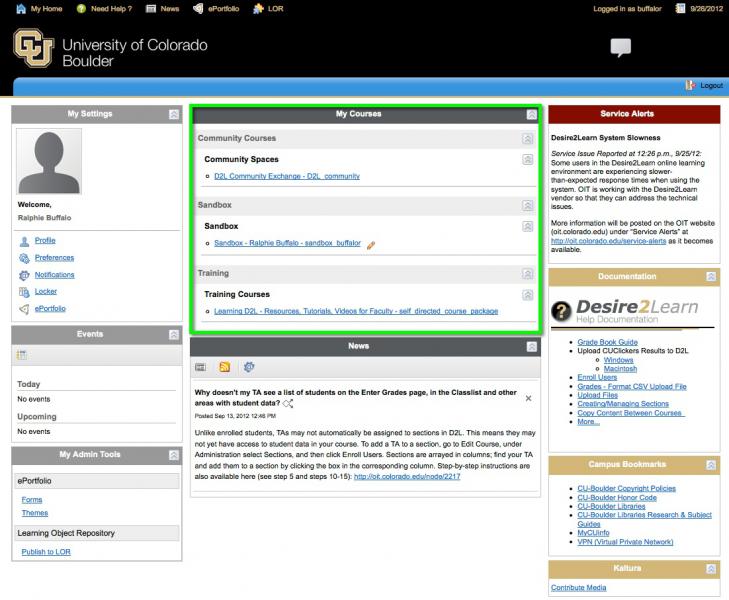Open the VPN (Virtual Private Network) link
The image size is (729, 600).
click(x=625, y=542)
